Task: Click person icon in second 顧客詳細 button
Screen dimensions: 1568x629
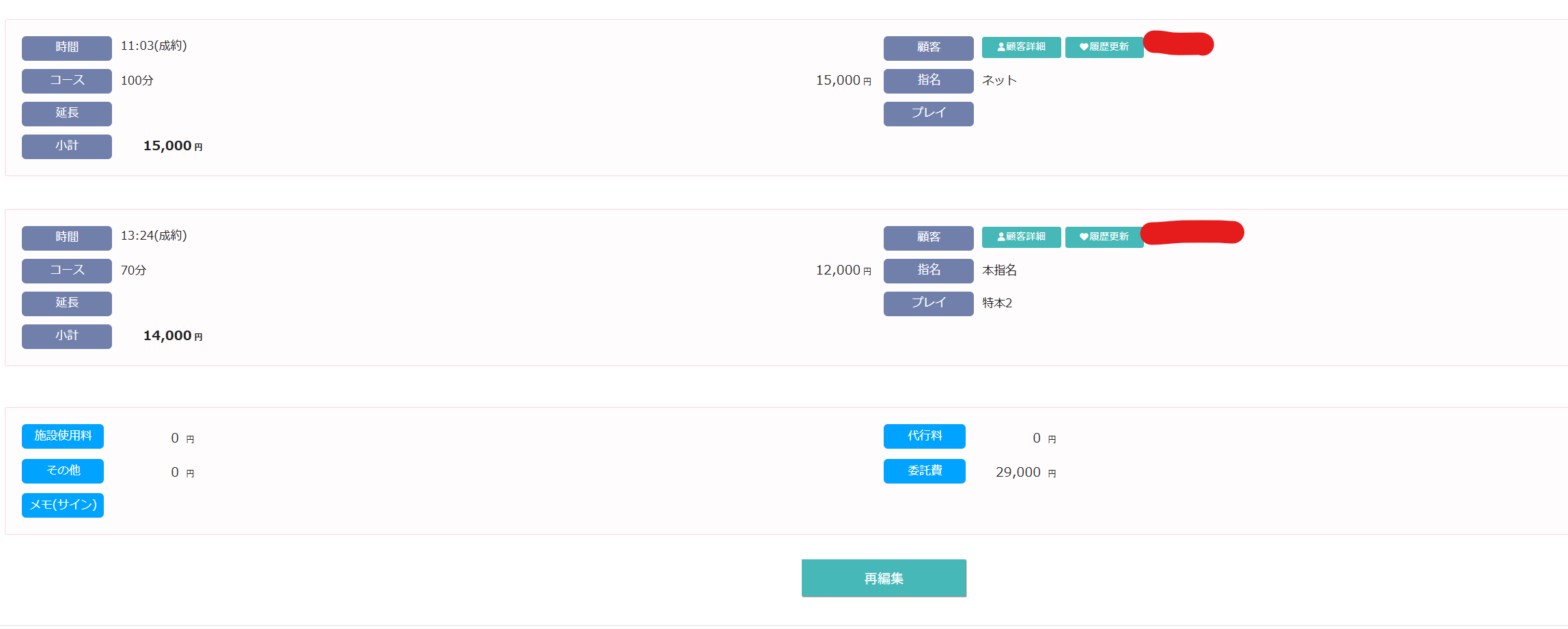Action: coord(1001,237)
